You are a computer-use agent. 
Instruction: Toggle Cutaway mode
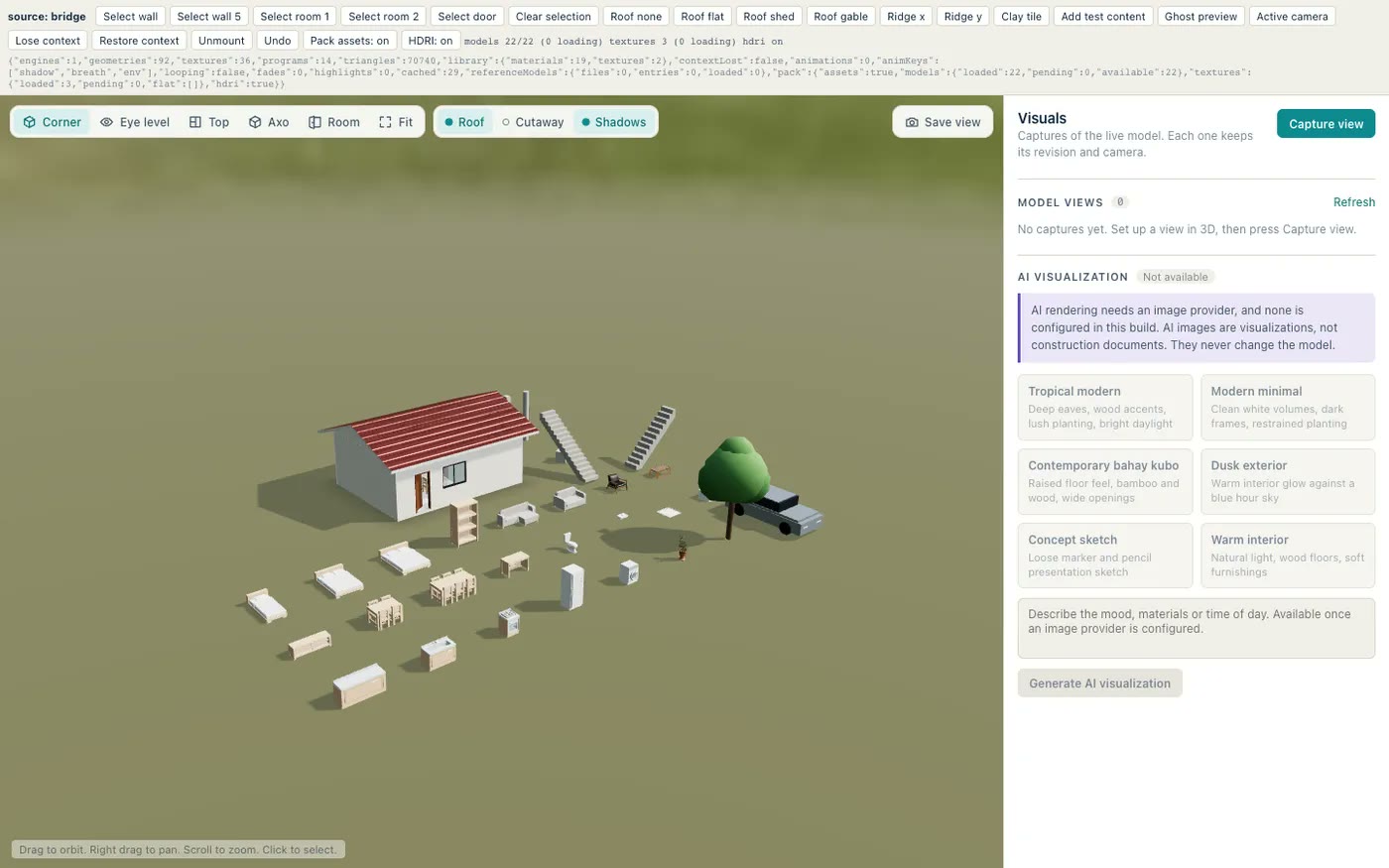[533, 122]
